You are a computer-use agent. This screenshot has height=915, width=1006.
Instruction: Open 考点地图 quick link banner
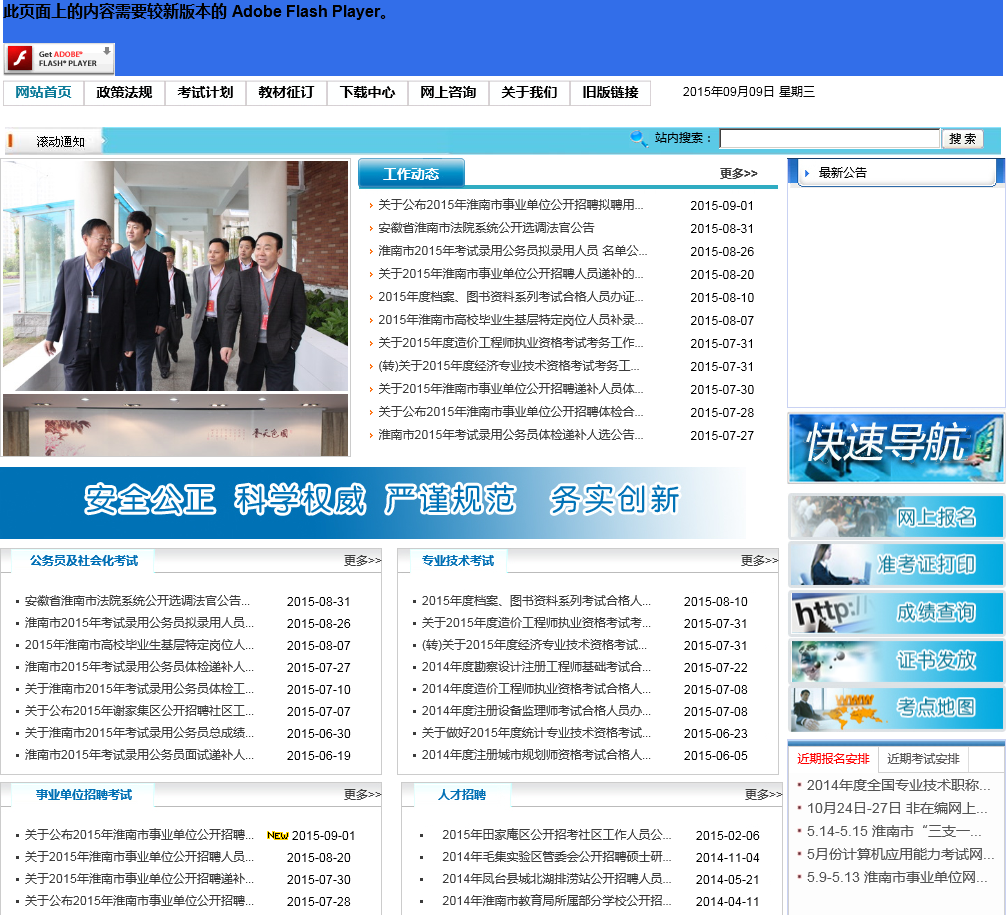[895, 709]
